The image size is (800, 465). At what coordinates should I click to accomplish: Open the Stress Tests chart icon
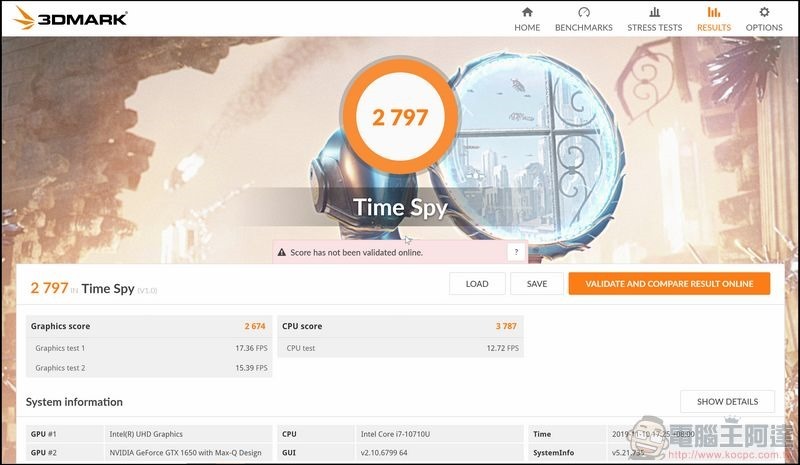[x=655, y=12]
